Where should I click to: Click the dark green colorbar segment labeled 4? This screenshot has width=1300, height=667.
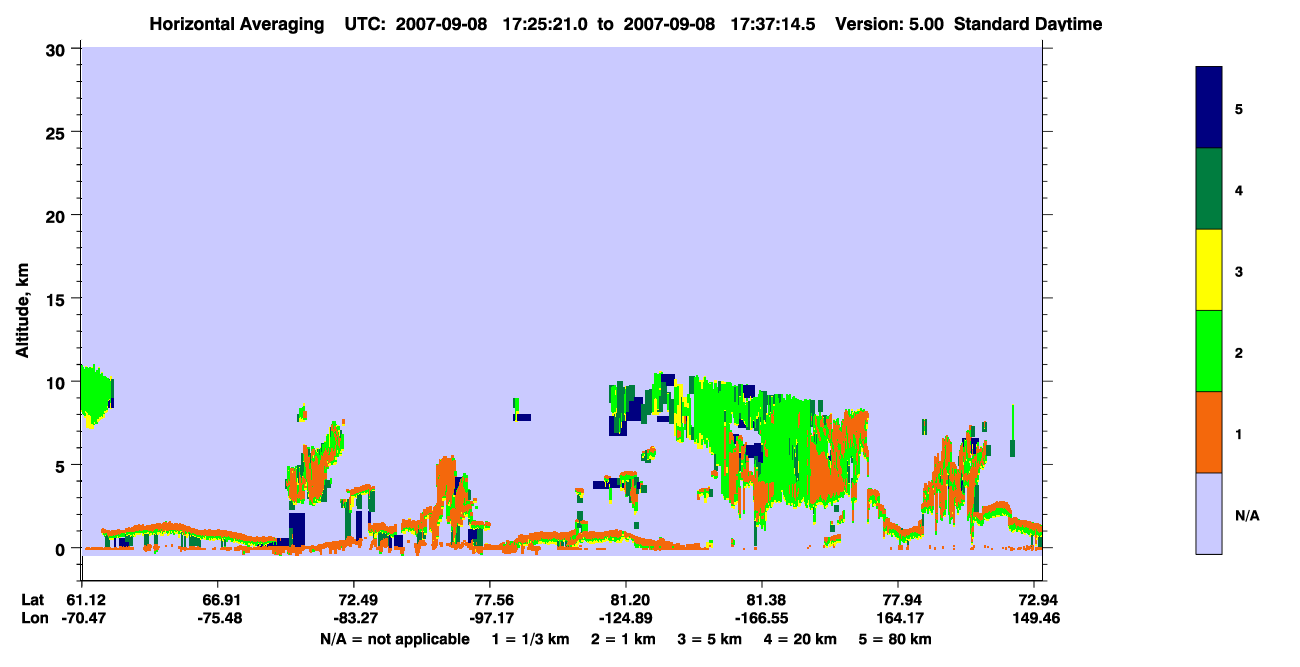(1209, 189)
